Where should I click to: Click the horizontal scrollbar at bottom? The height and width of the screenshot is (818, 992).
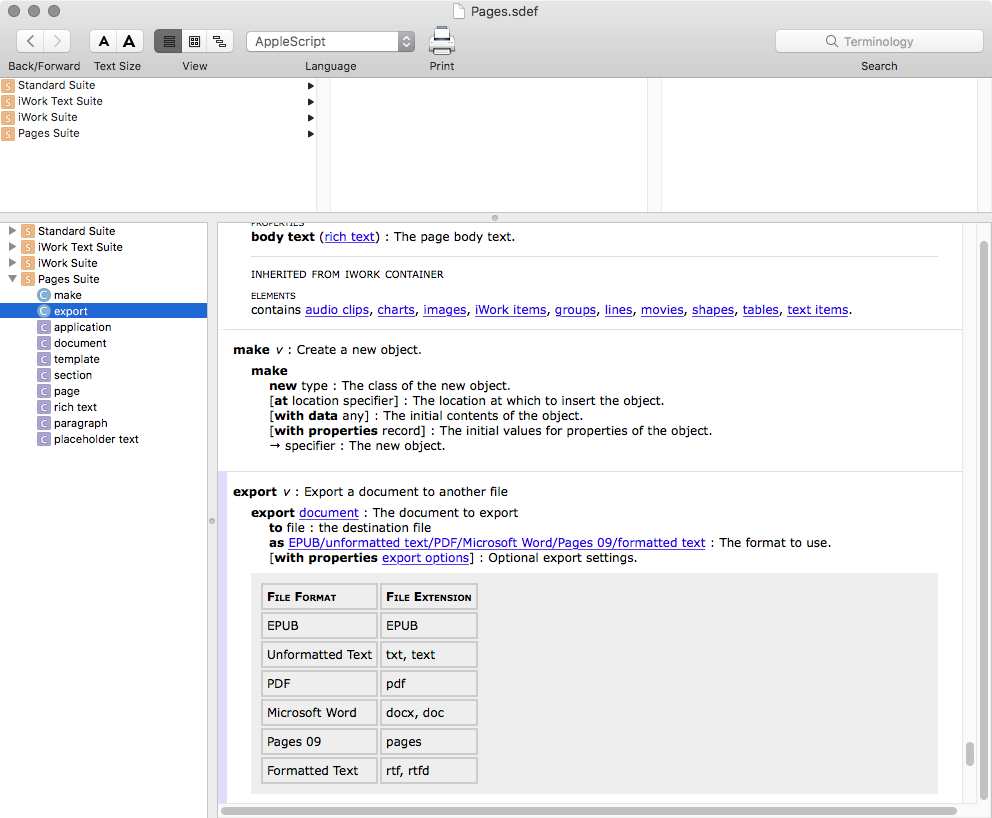(x=588, y=811)
